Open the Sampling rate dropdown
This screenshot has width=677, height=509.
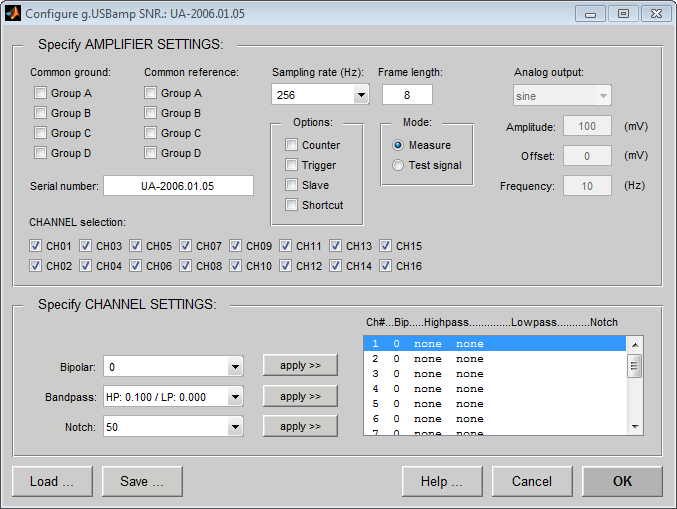coord(361,95)
